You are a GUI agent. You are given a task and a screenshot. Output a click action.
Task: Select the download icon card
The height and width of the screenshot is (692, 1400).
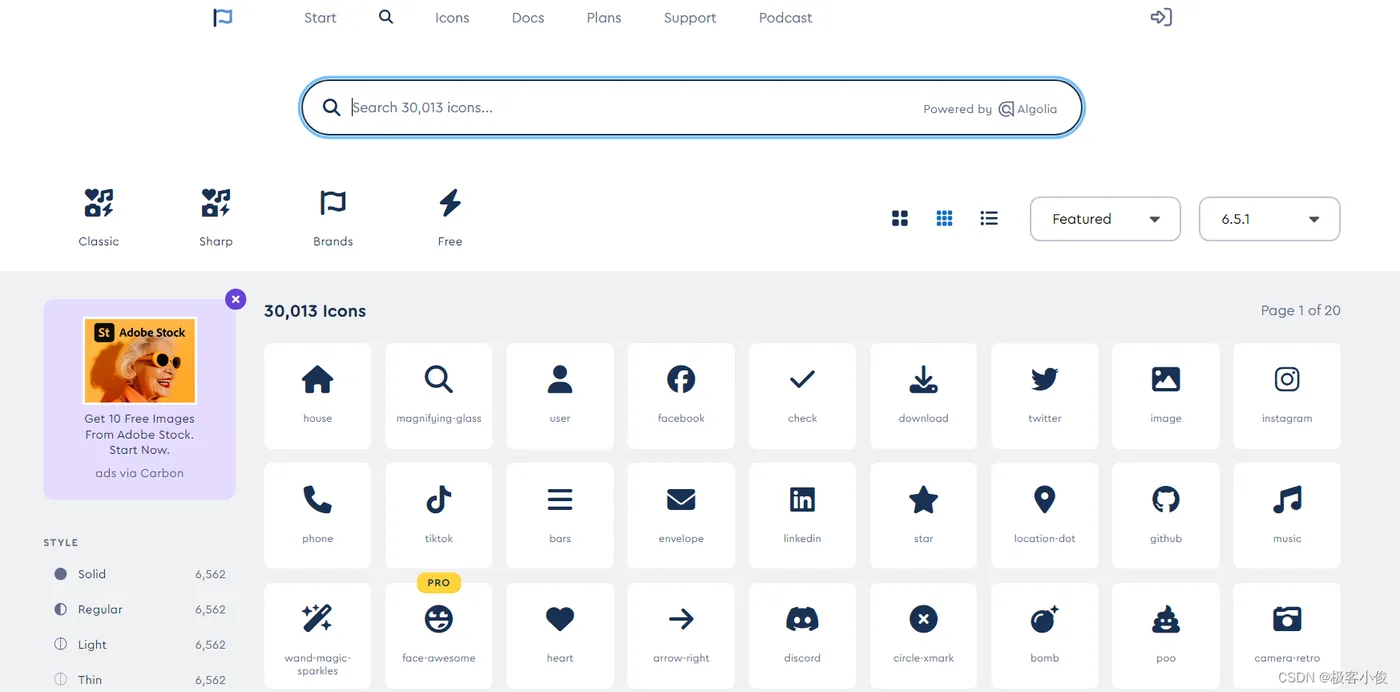click(x=923, y=396)
